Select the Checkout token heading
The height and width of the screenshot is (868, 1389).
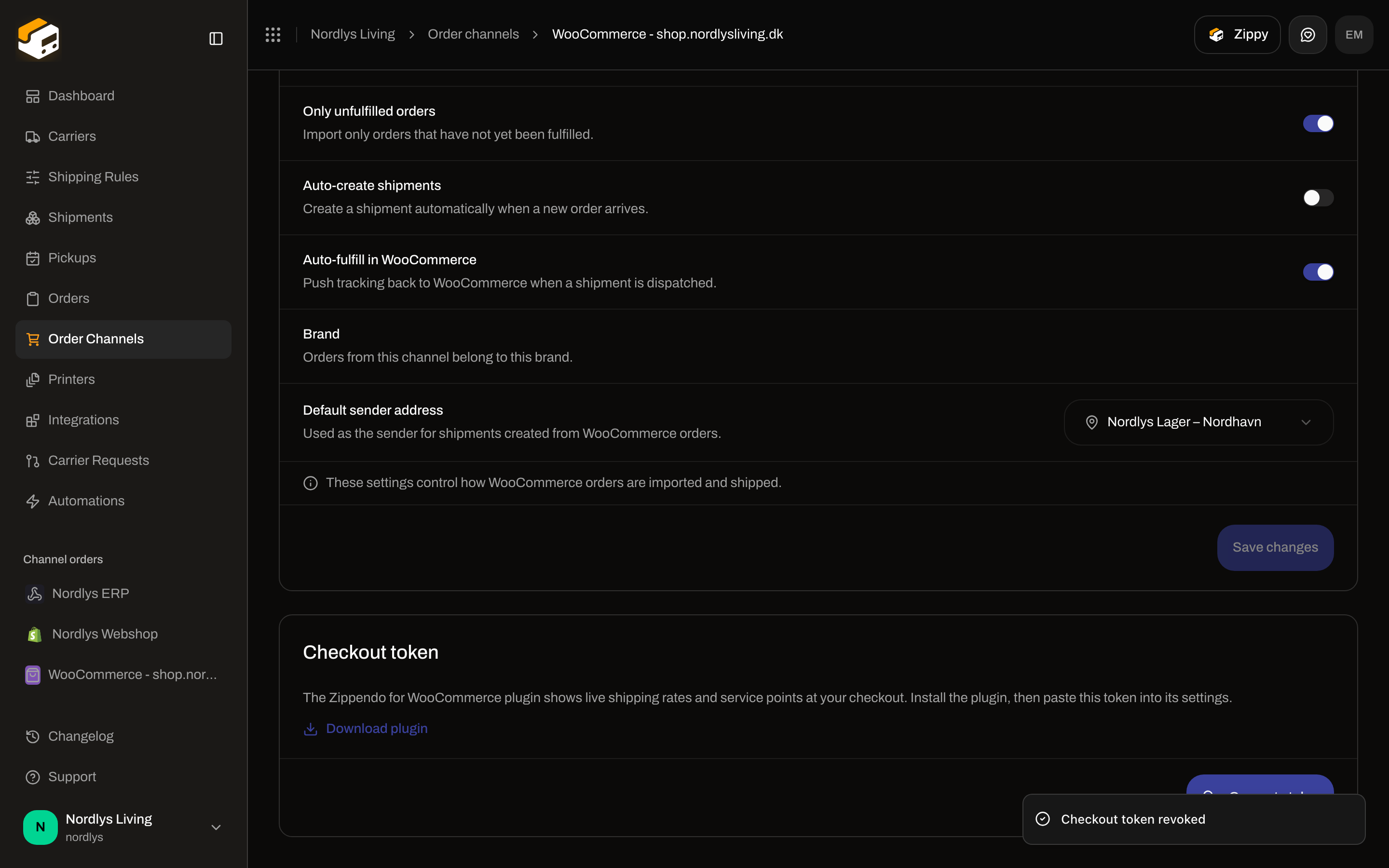(x=370, y=652)
